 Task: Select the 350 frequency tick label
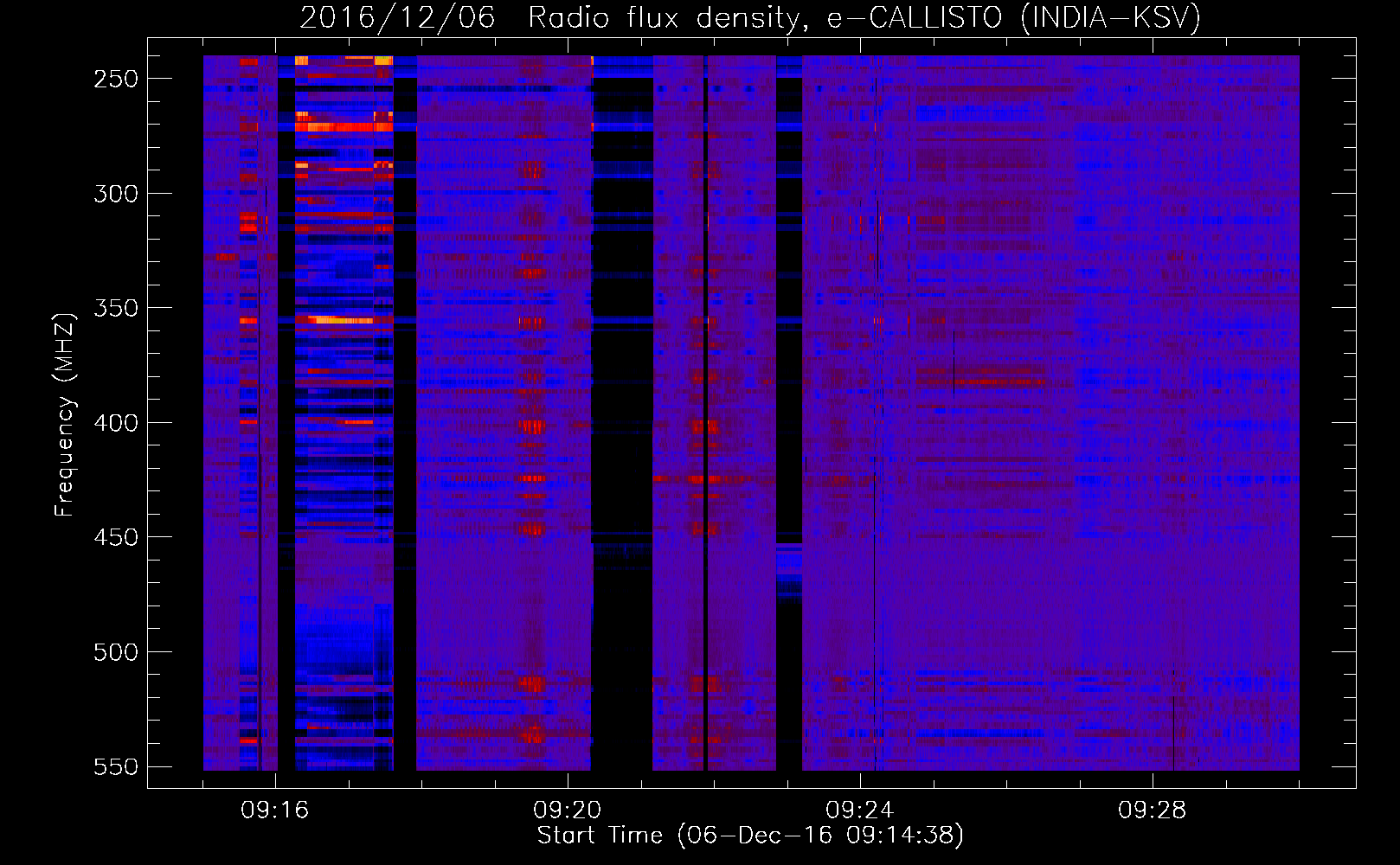116,308
